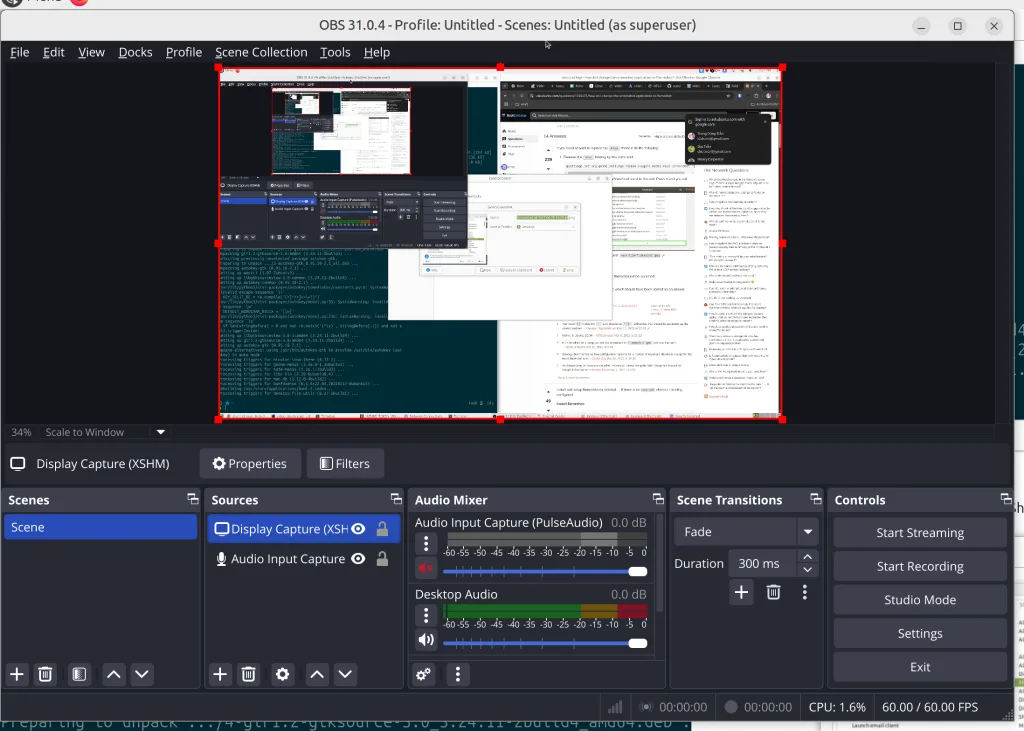Delete scene transition trash icon

[773, 593]
